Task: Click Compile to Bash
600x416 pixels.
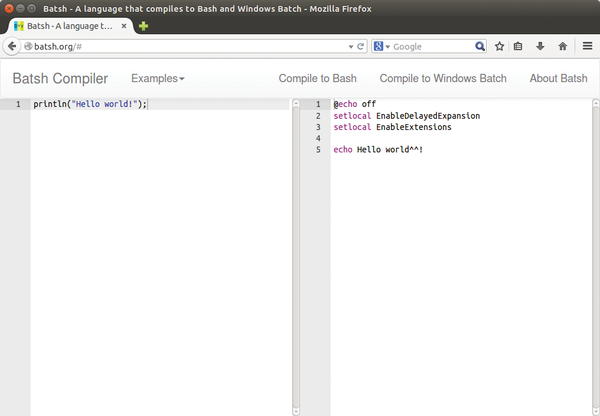Action: (317, 78)
